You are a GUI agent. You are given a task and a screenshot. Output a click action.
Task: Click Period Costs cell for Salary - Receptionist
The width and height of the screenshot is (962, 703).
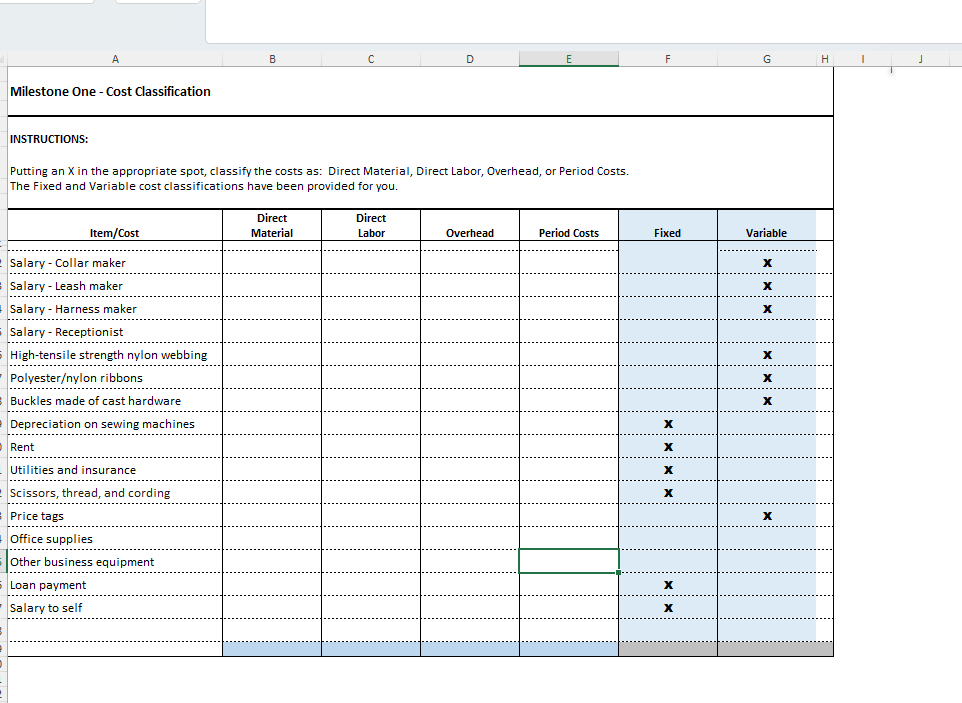click(x=569, y=332)
